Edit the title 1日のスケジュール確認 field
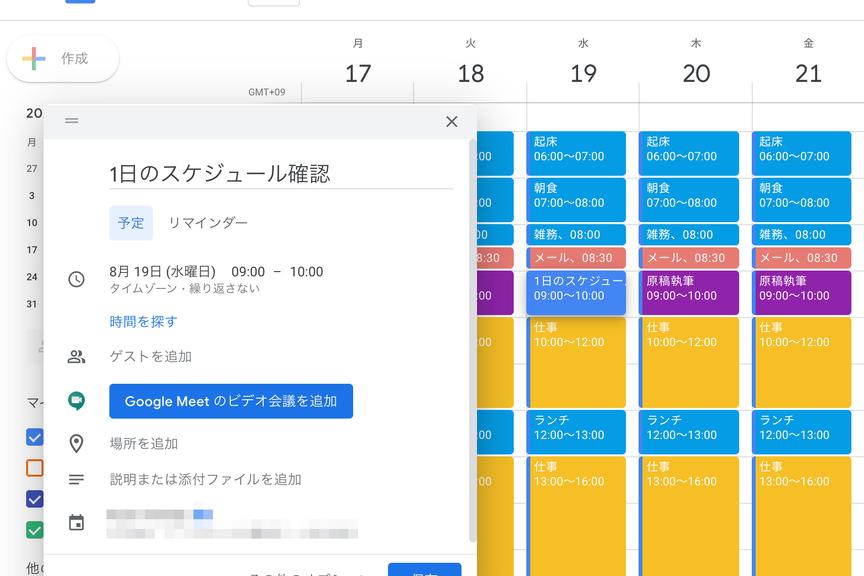 (x=281, y=174)
